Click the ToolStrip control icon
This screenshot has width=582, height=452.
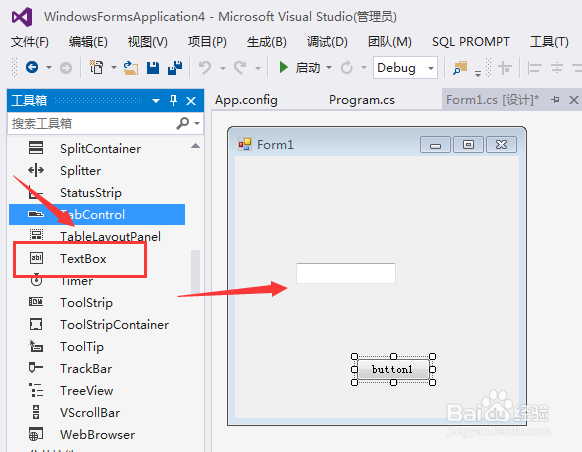click(x=36, y=302)
